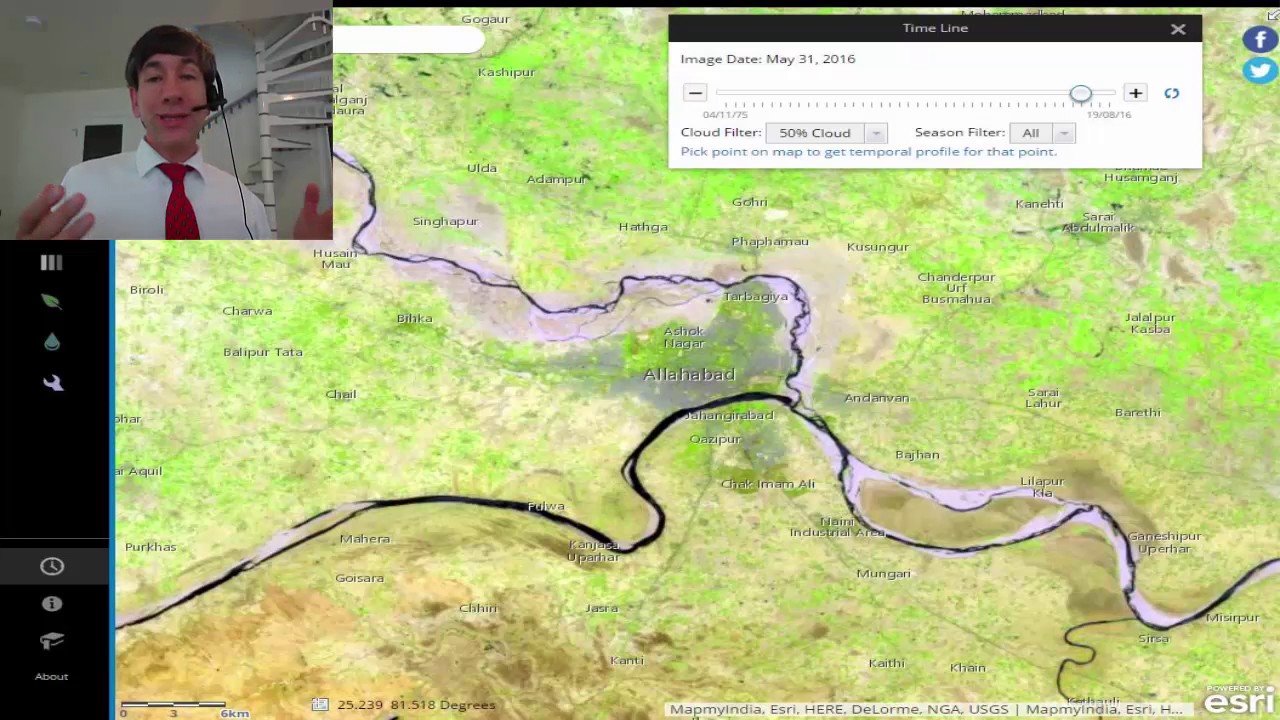This screenshot has height=720, width=1280.
Task: Click the Ganeshipur Uperhar label
Action: (1164, 542)
